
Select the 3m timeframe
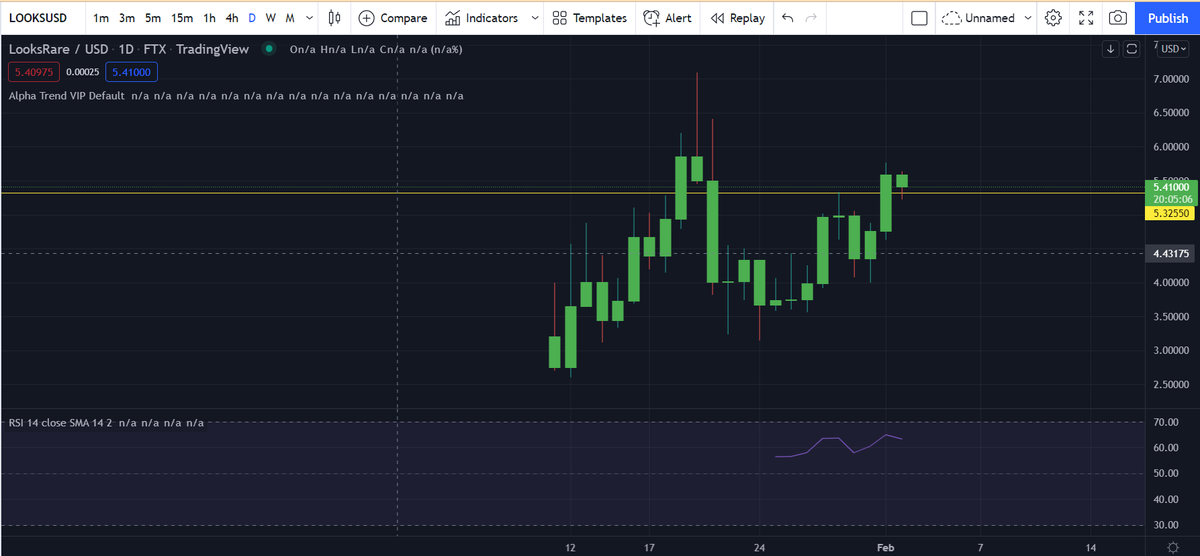click(x=127, y=18)
